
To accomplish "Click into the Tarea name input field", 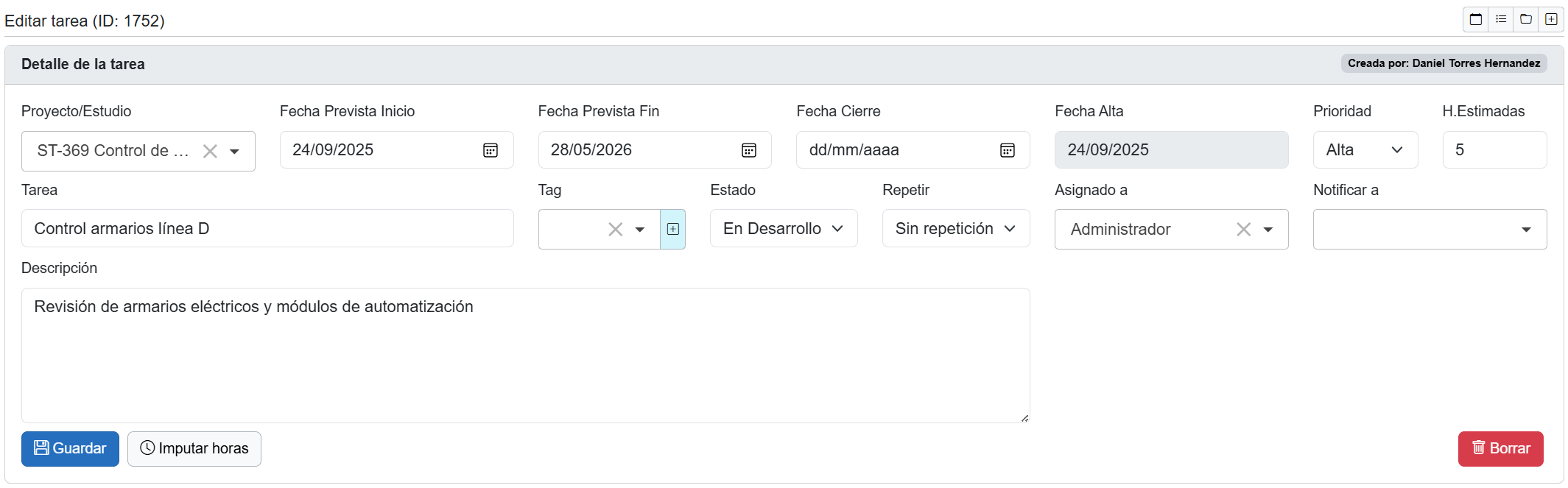I will click(267, 229).
